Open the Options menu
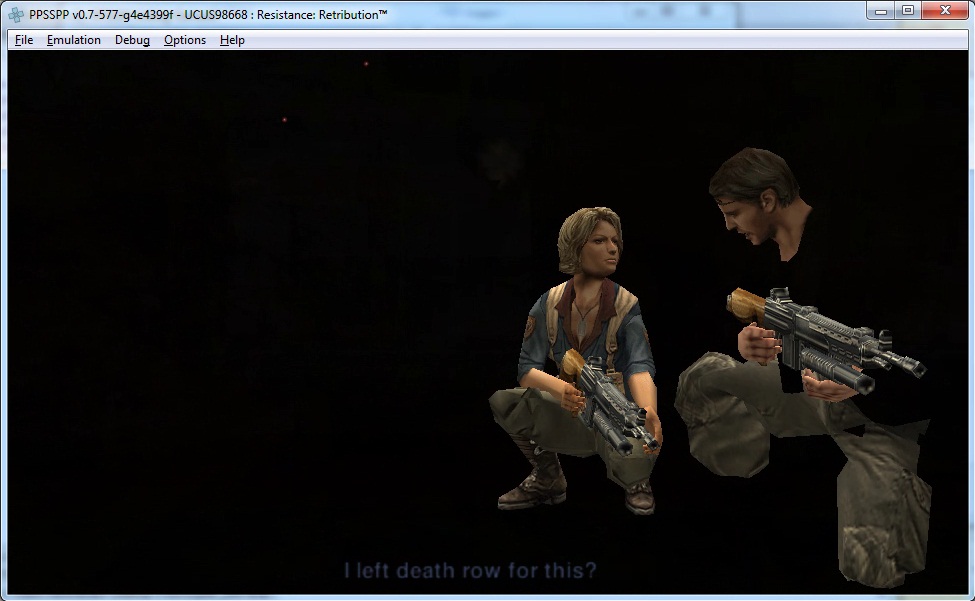The image size is (975, 601). pyautogui.click(x=185, y=40)
